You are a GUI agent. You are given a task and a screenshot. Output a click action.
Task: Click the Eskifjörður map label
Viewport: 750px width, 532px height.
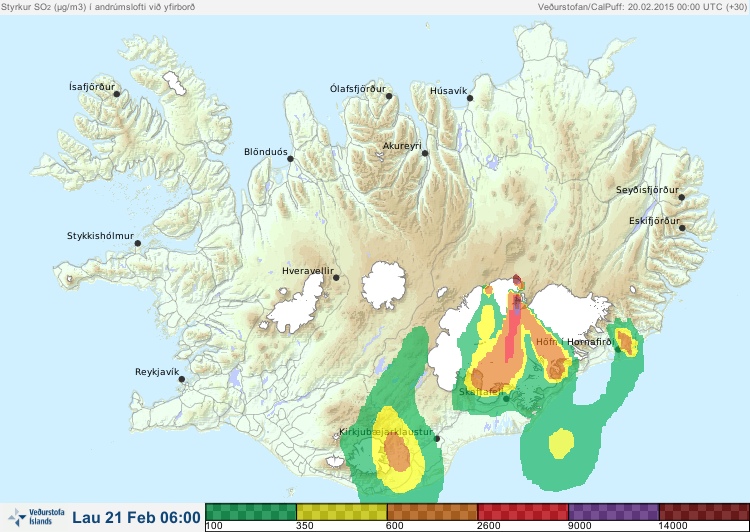654,221
